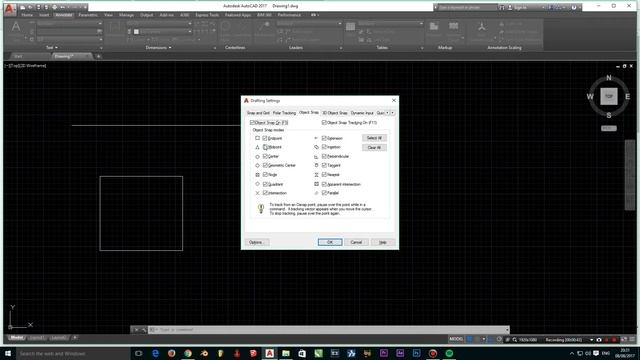640x360 pixels.
Task: Toggle the Endpoint snap checkbox
Action: point(265,138)
